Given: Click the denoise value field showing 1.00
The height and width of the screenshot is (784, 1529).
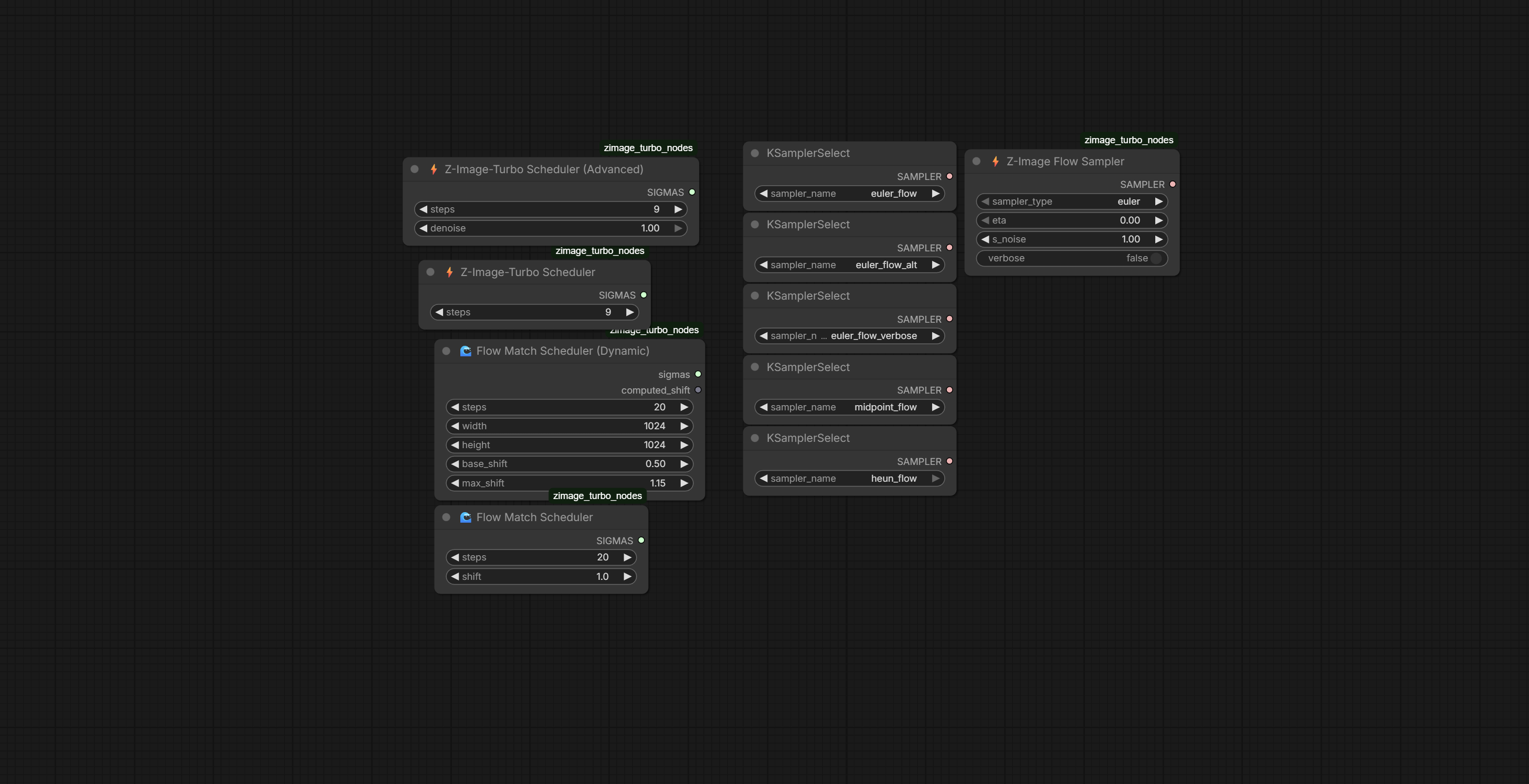Looking at the screenshot, I should click(551, 228).
